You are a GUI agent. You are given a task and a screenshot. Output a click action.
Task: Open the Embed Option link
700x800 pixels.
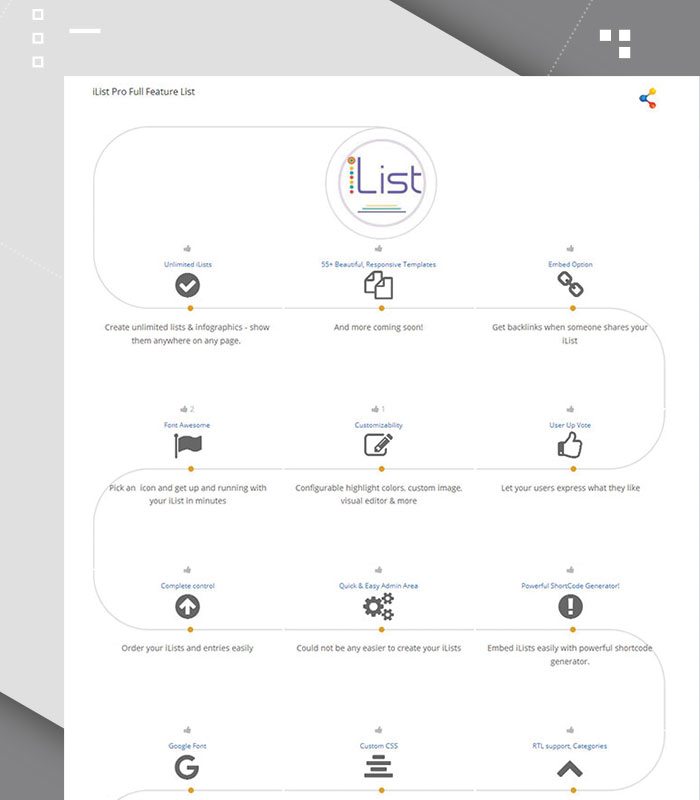(x=570, y=264)
